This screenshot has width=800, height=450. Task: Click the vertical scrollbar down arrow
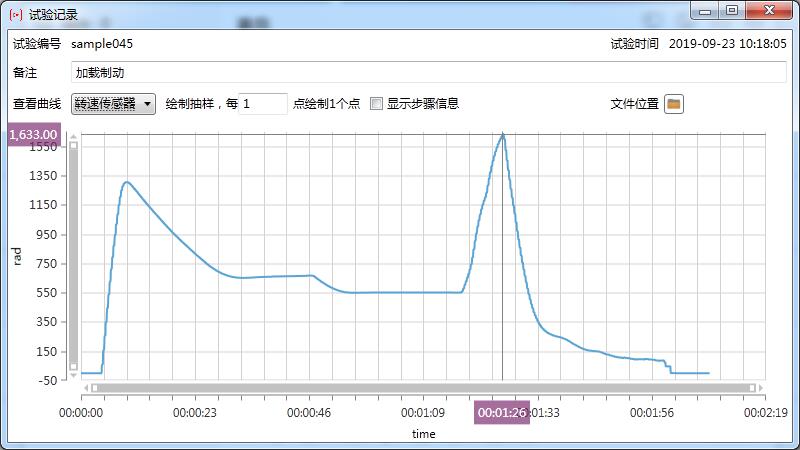(73, 377)
